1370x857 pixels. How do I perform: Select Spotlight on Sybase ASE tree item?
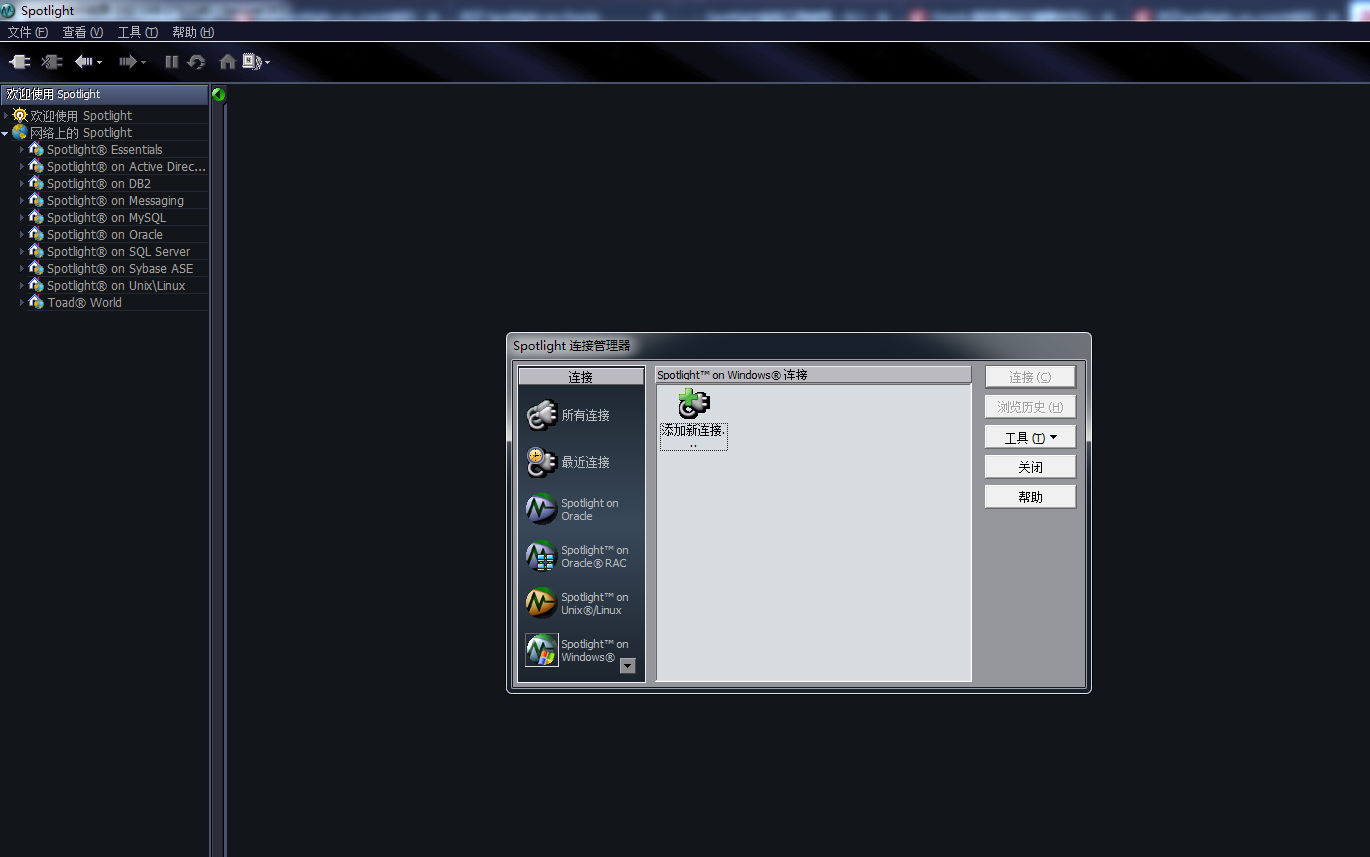coord(120,269)
